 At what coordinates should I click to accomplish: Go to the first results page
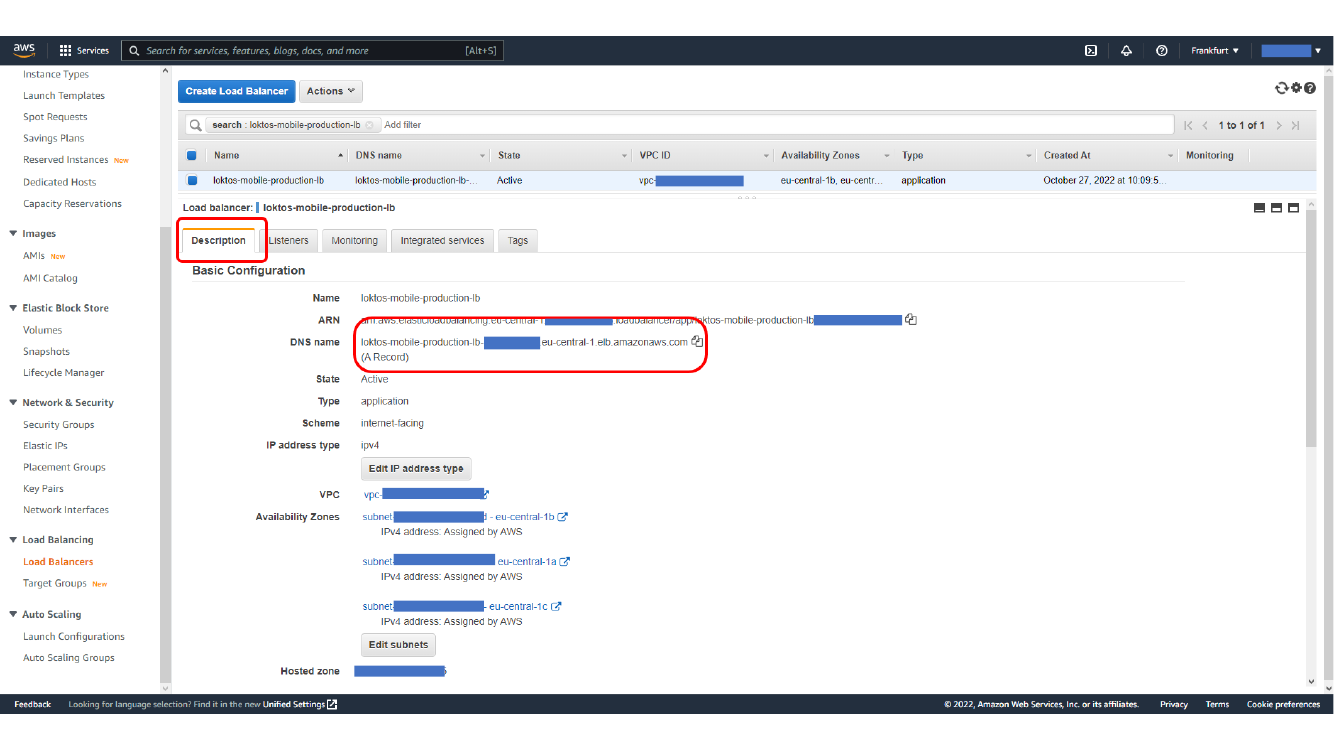click(x=1188, y=125)
